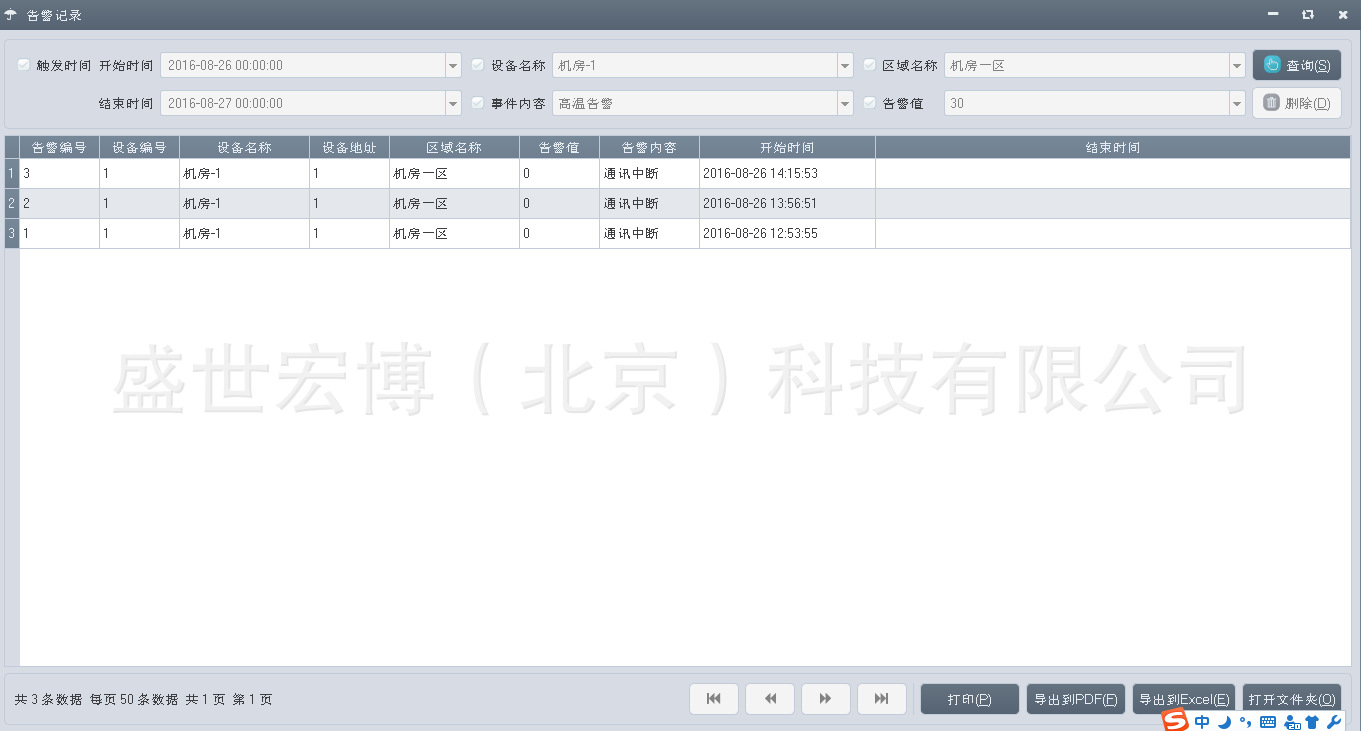Click the 设备名称 column header
The width and height of the screenshot is (1361, 731).
[x=244, y=147]
